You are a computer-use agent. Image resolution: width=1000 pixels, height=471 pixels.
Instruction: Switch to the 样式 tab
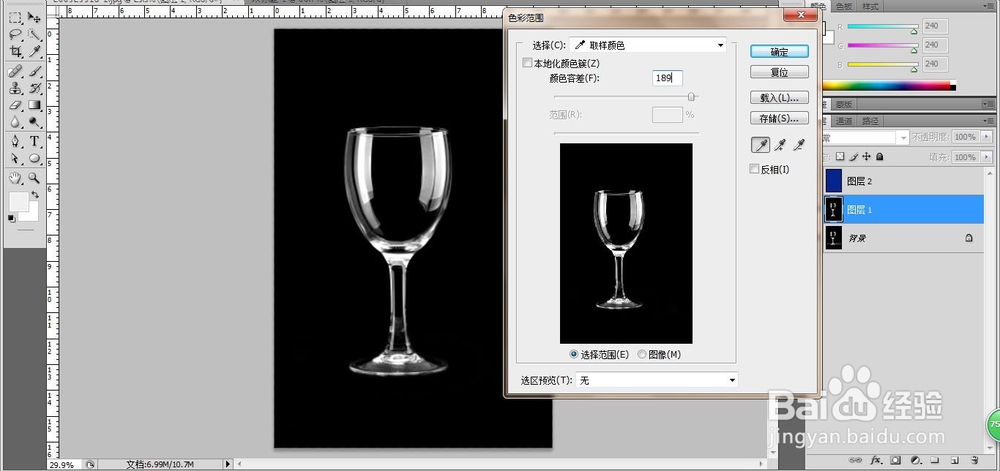pos(870,6)
